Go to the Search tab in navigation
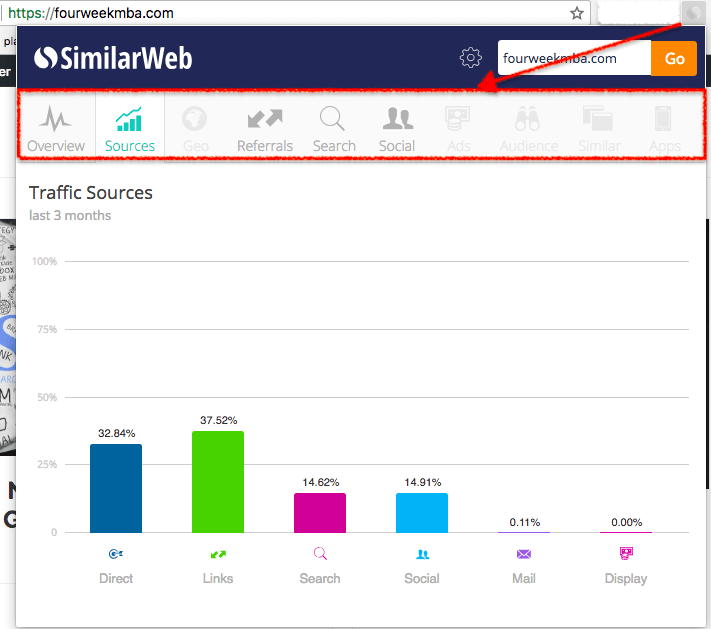Image resolution: width=711 pixels, height=629 pixels. (x=334, y=129)
